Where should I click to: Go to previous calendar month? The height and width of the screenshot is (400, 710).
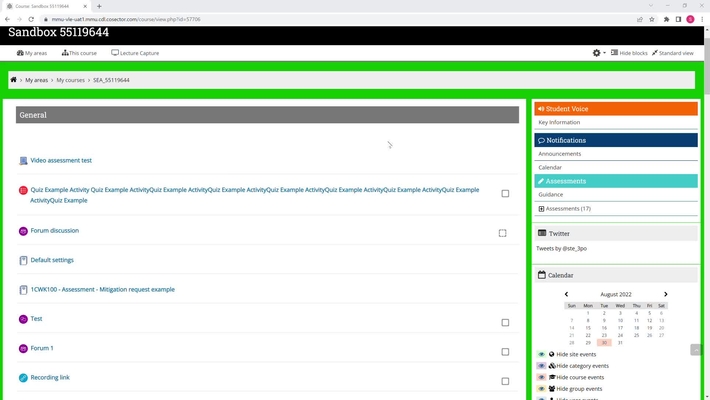pyautogui.click(x=566, y=295)
